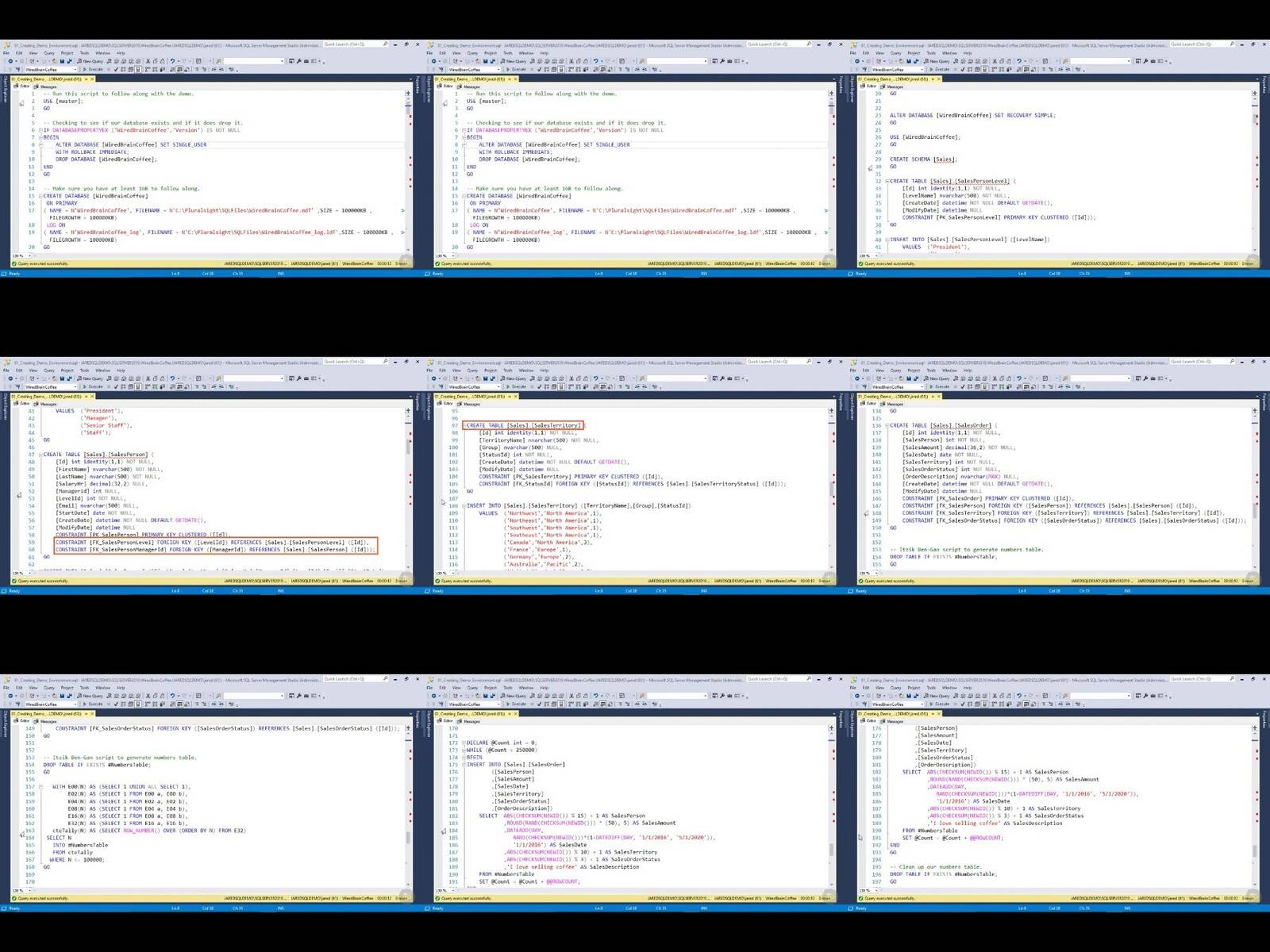
Task: Close the document tab in DECLARE @Count window
Action: click(515, 713)
